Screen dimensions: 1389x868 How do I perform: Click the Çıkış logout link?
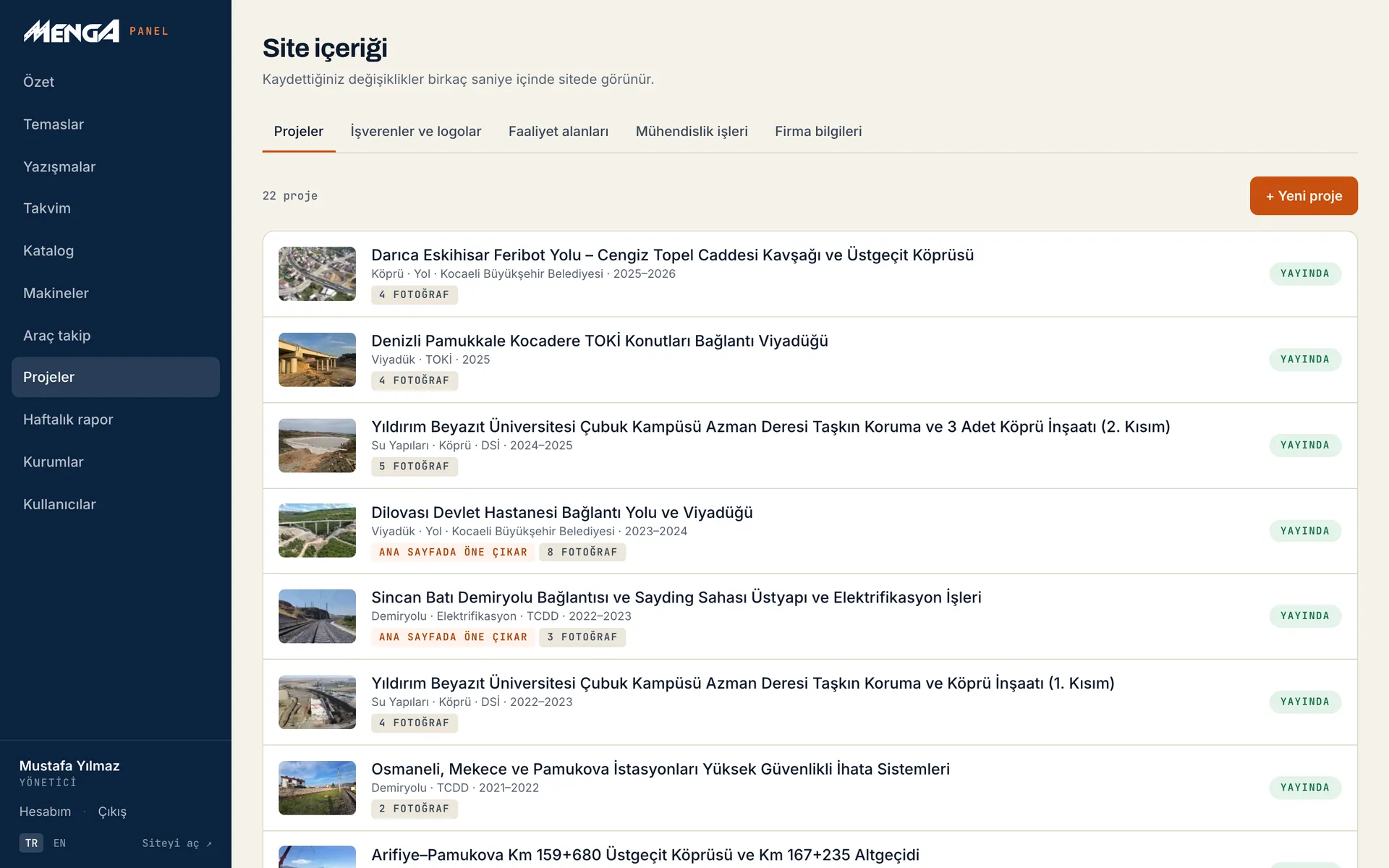pos(112,812)
